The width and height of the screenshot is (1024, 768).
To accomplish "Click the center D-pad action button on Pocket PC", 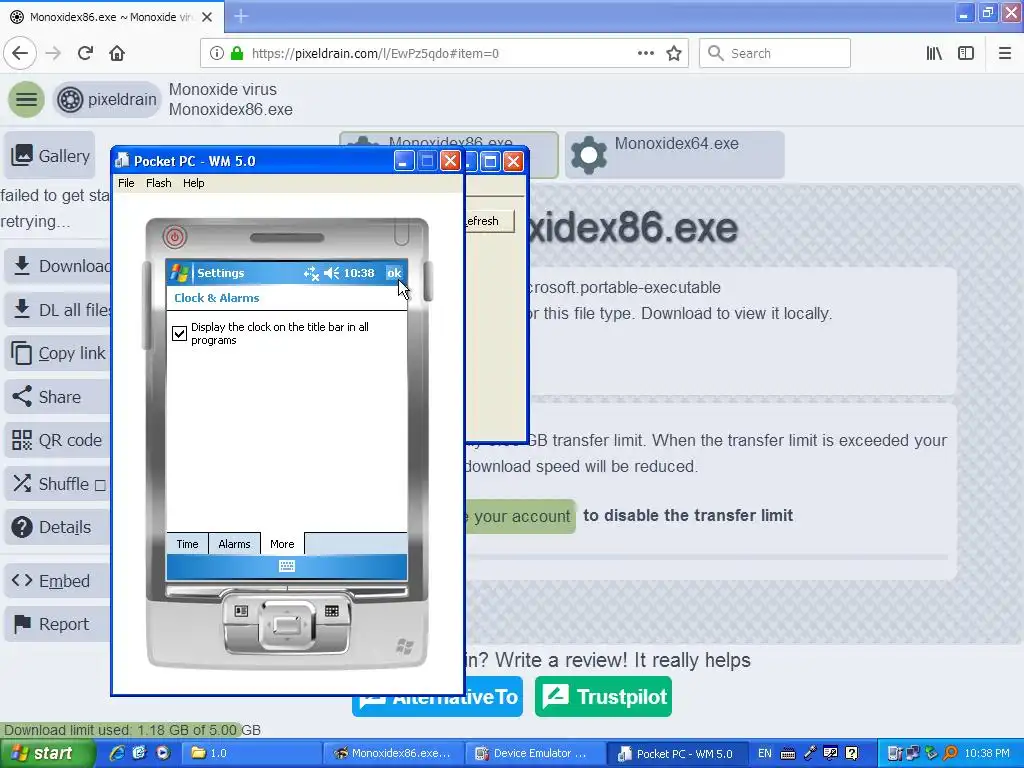I will pyautogui.click(x=287, y=625).
